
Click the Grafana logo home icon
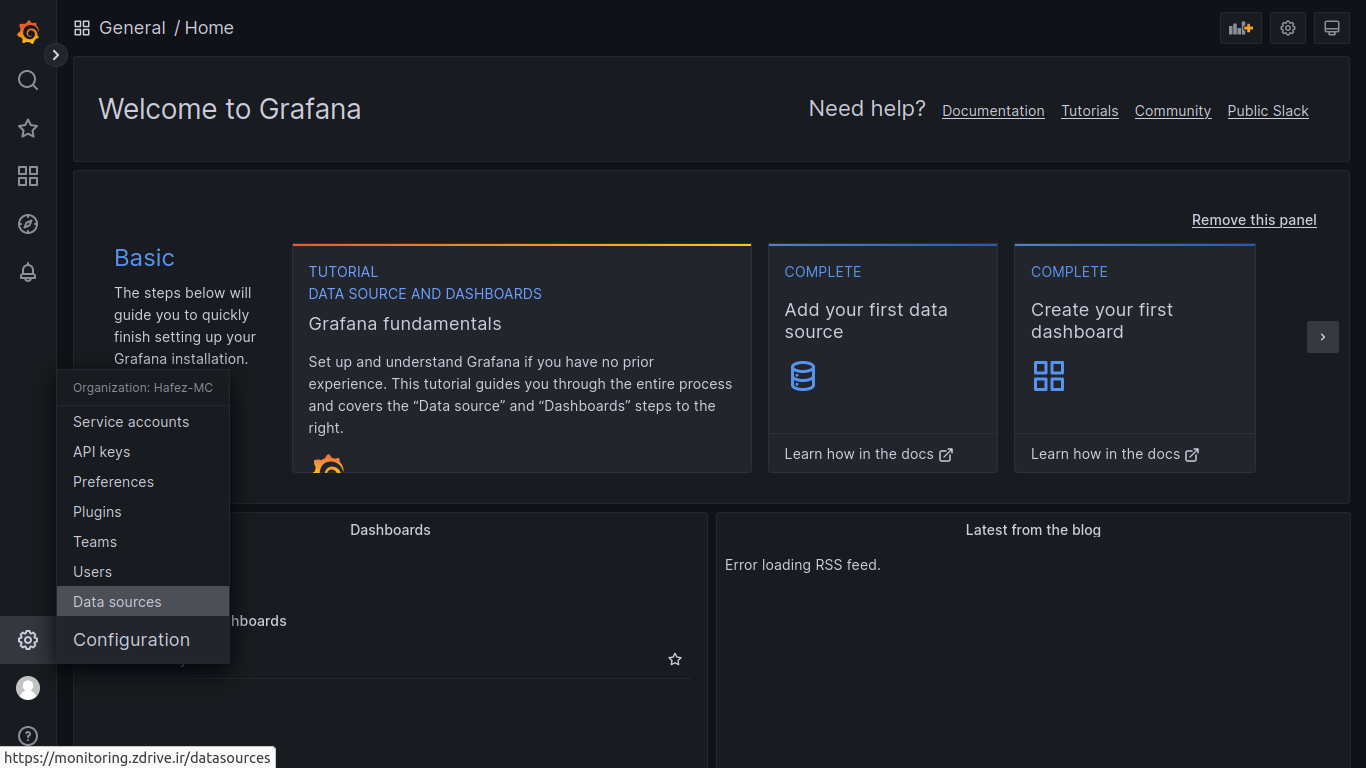pos(28,32)
